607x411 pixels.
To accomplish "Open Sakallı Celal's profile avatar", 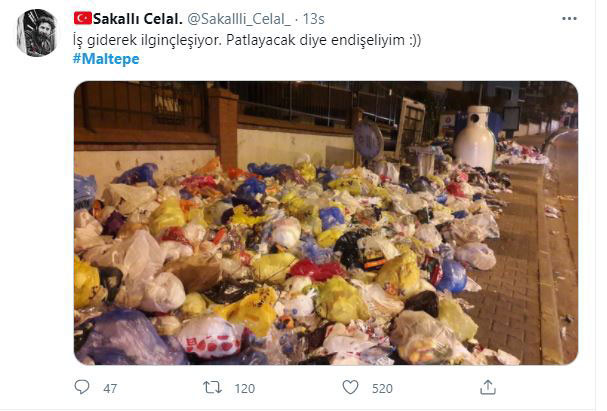I will [x=37, y=33].
